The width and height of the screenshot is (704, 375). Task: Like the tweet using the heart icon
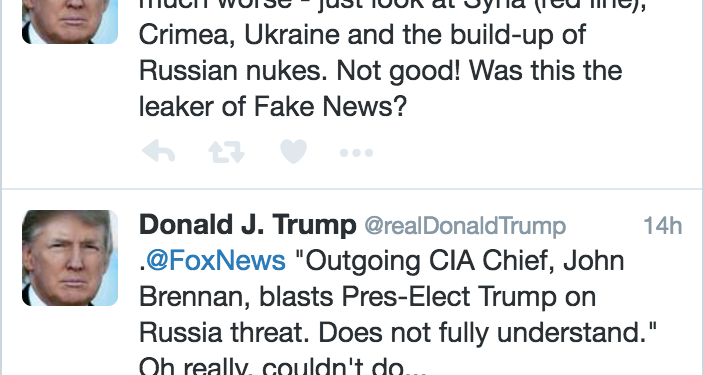[294, 151]
